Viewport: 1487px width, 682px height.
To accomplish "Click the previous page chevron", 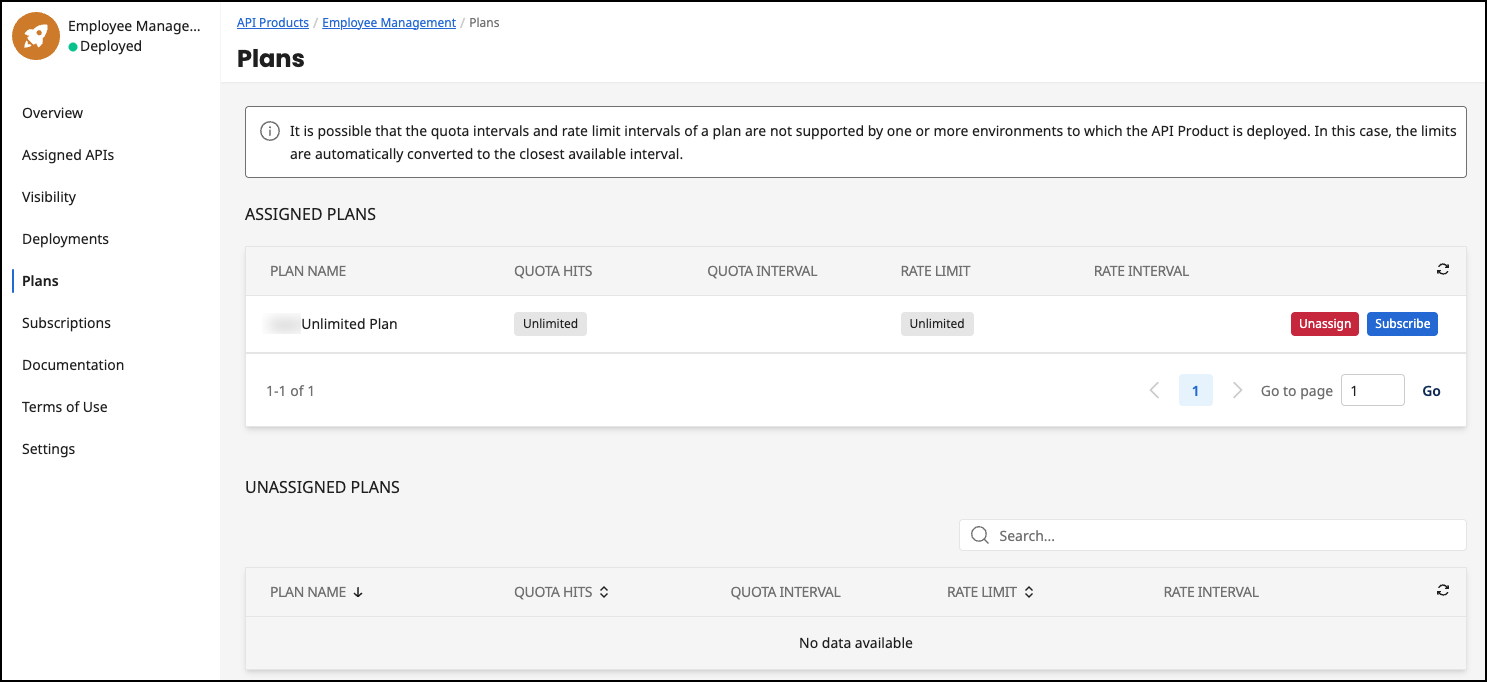I will [1155, 390].
